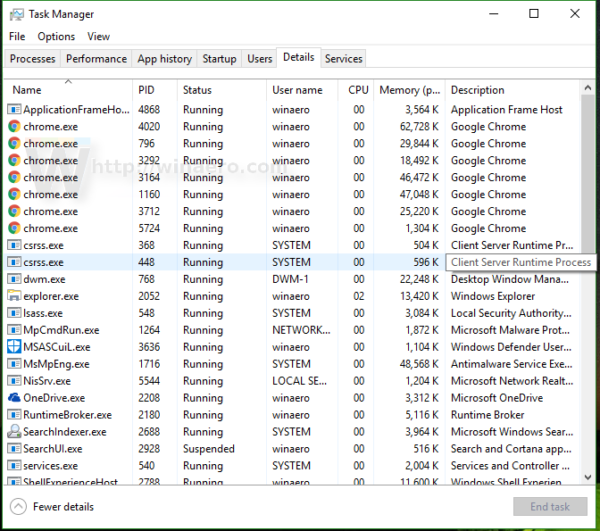This screenshot has width=600, height=531.
Task: Select the Details tab
Action: point(298,57)
